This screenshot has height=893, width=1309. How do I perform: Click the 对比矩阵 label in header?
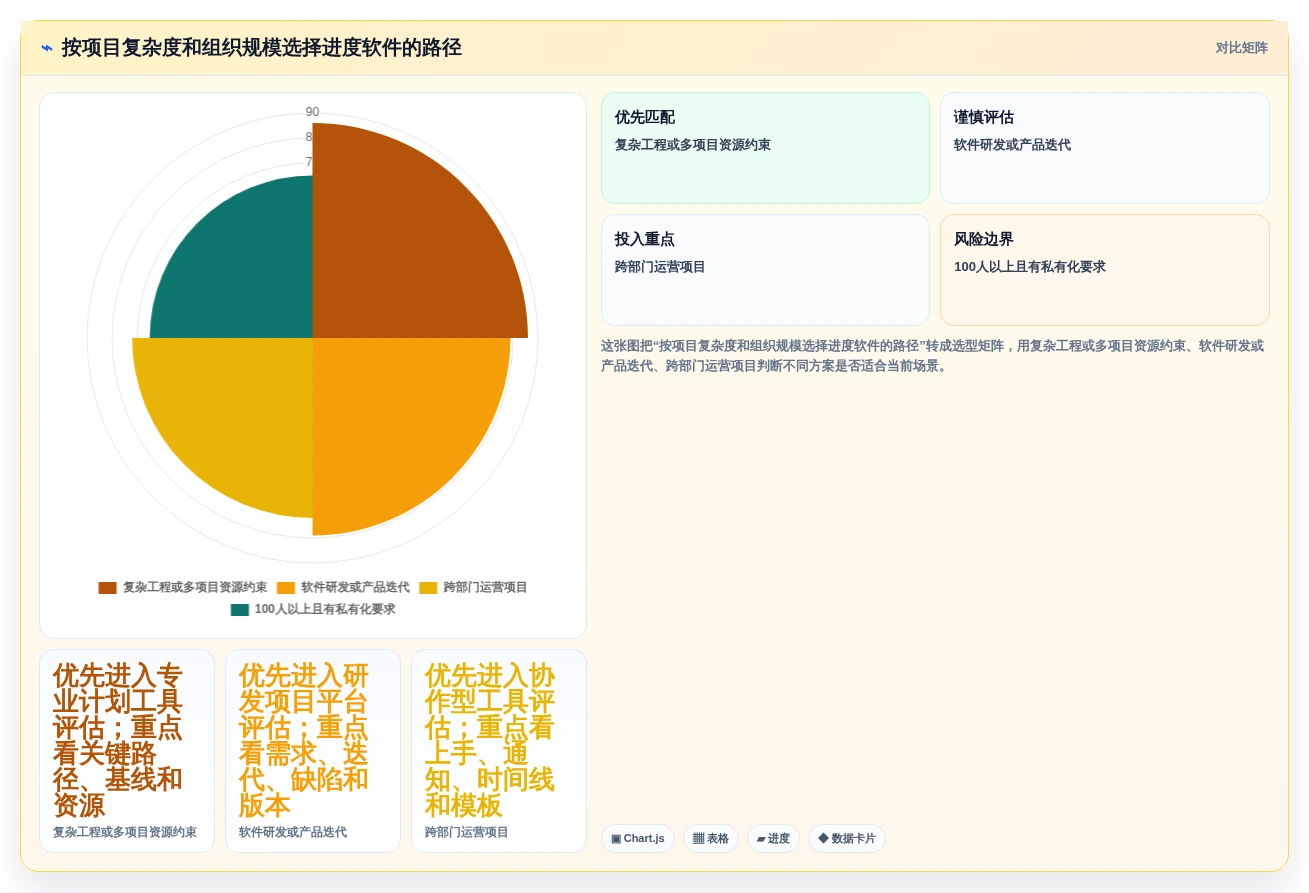(1241, 48)
